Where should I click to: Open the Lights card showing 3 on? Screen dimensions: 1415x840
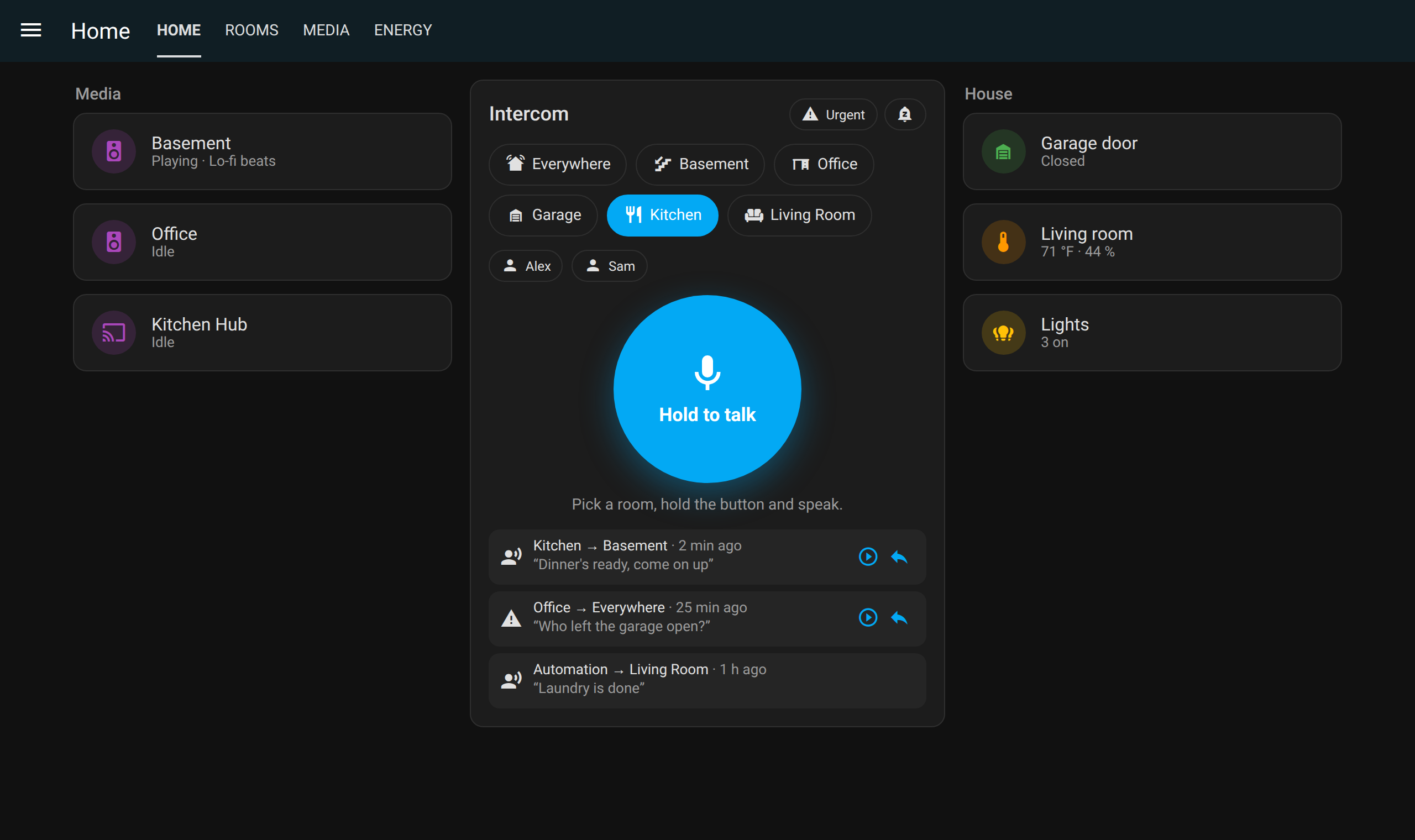[1152, 332]
